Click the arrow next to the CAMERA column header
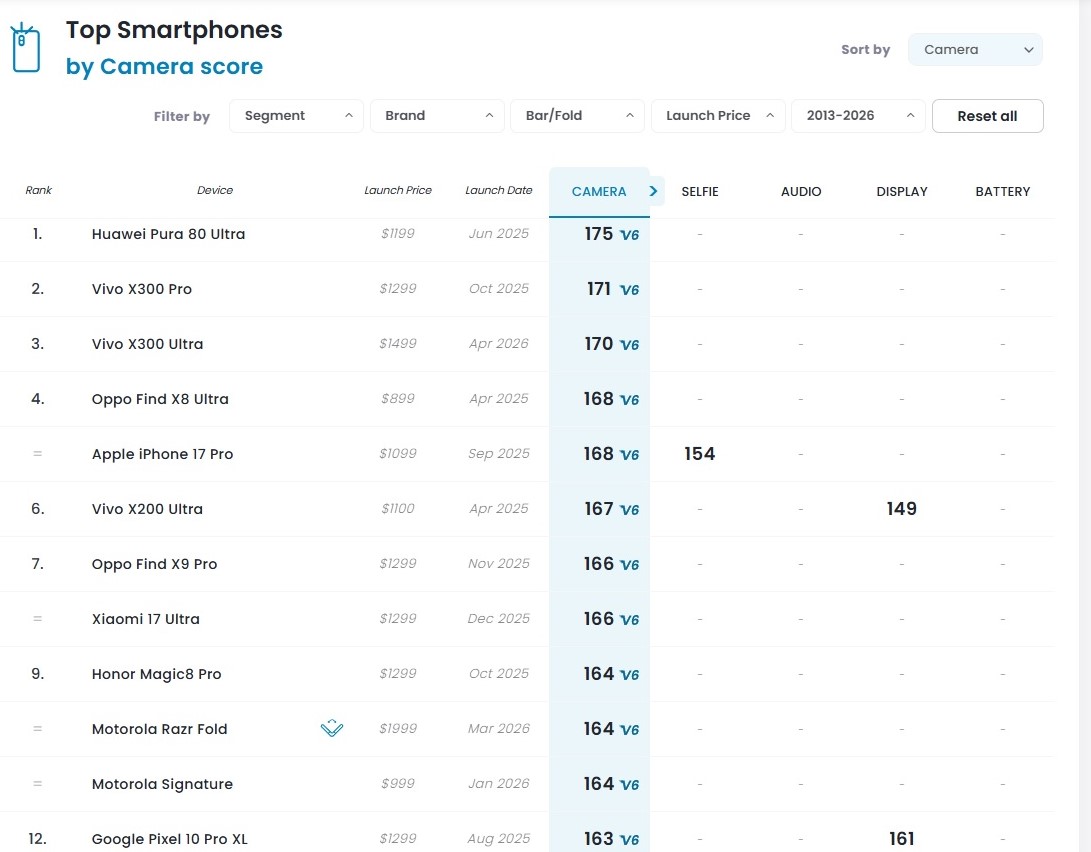Screen dimensions: 1091x852 point(653,191)
